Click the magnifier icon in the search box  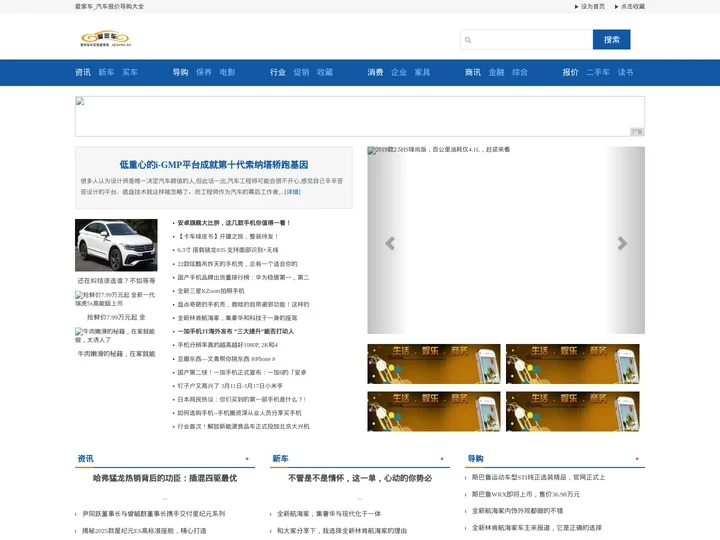(x=468, y=40)
